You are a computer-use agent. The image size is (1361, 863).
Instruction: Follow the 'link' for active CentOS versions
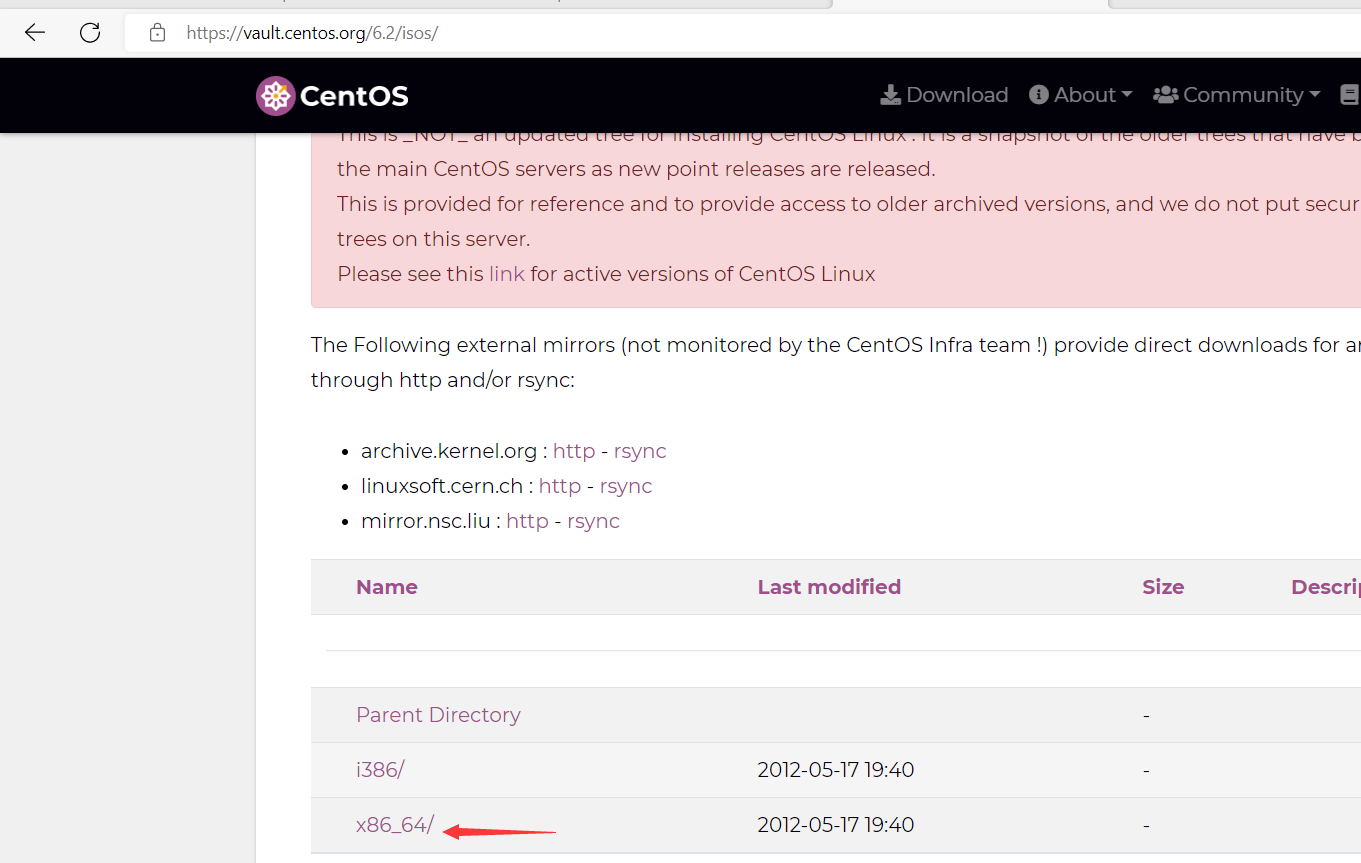[506, 274]
